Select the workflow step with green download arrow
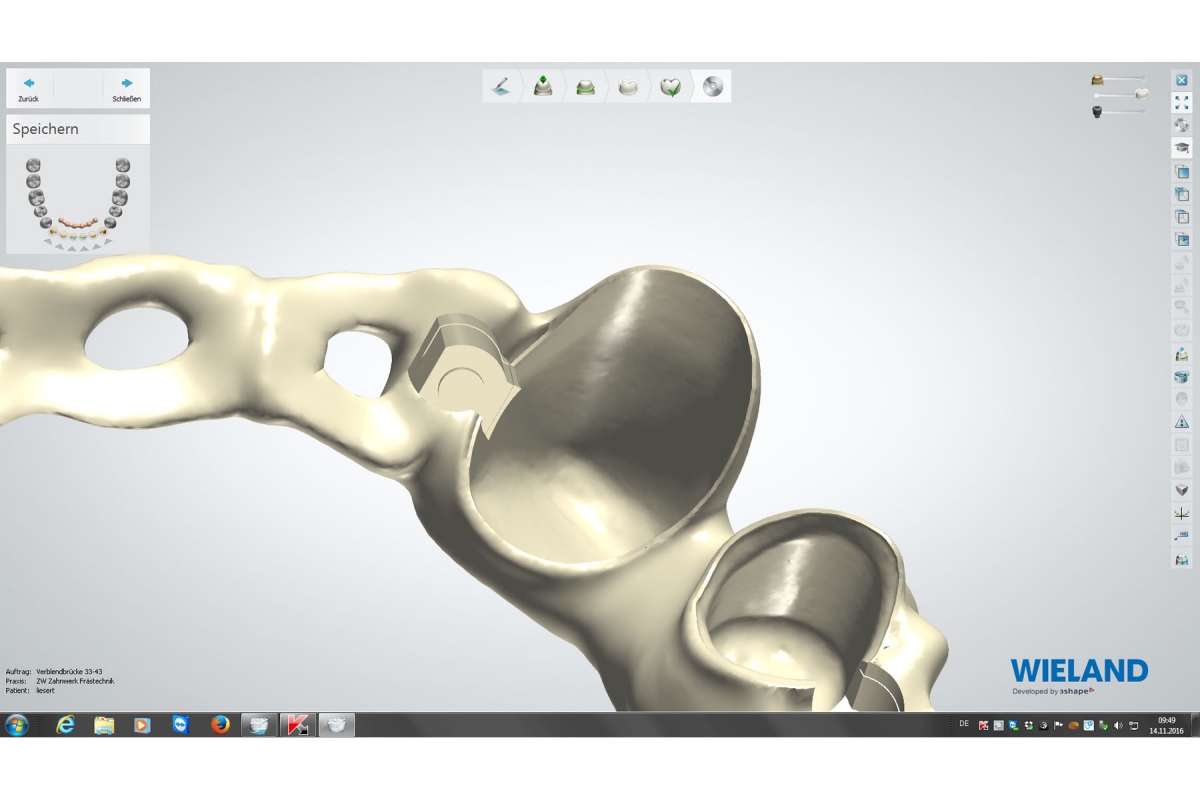Screen dimensions: 1200x800 [543, 87]
